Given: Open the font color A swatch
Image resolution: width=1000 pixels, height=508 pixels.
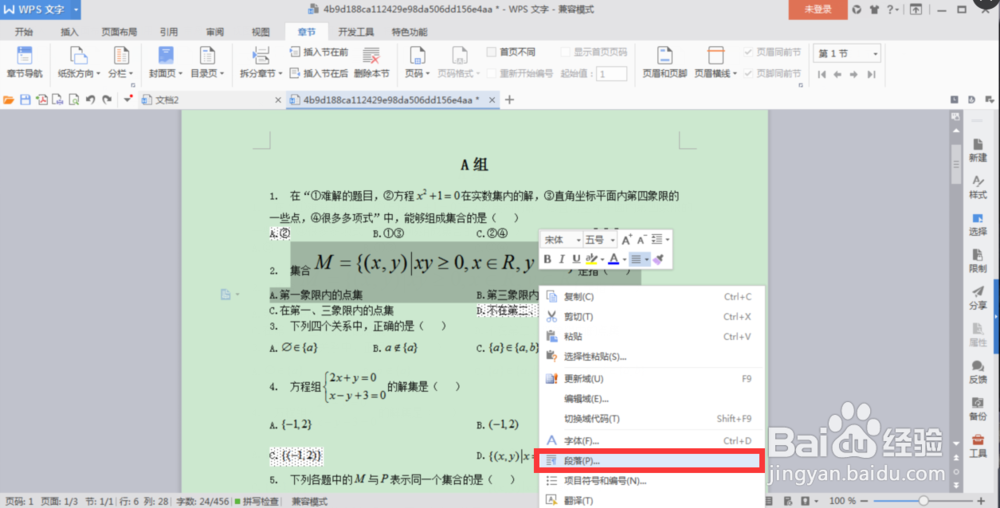Looking at the screenshot, I should pyautogui.click(x=614, y=259).
